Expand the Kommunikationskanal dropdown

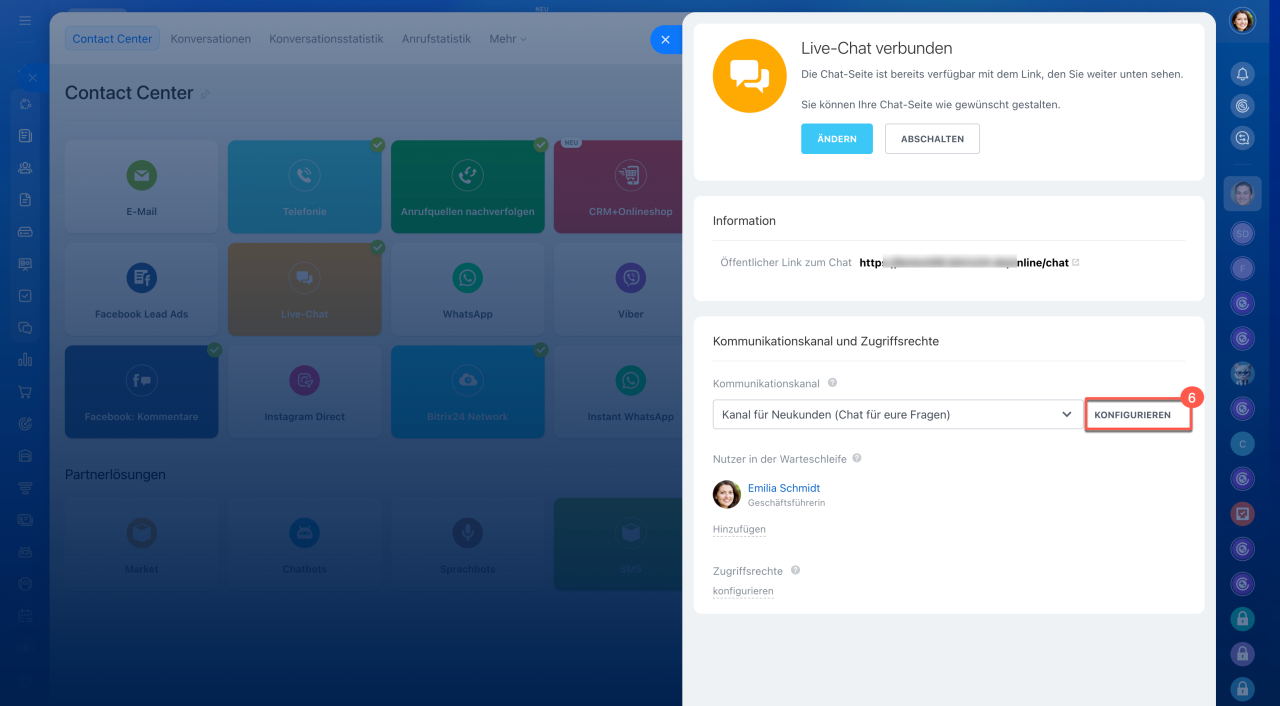tap(898, 414)
